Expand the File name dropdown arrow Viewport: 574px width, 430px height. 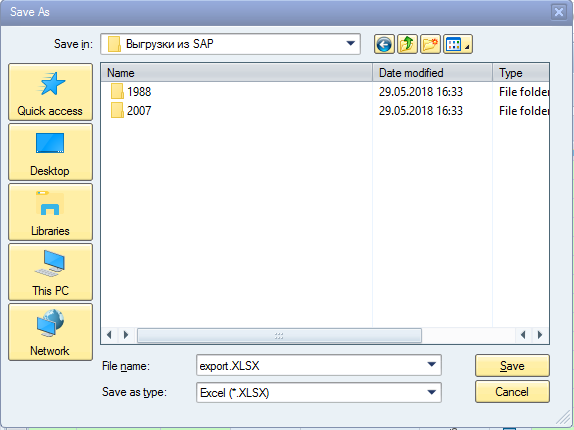pos(432,365)
